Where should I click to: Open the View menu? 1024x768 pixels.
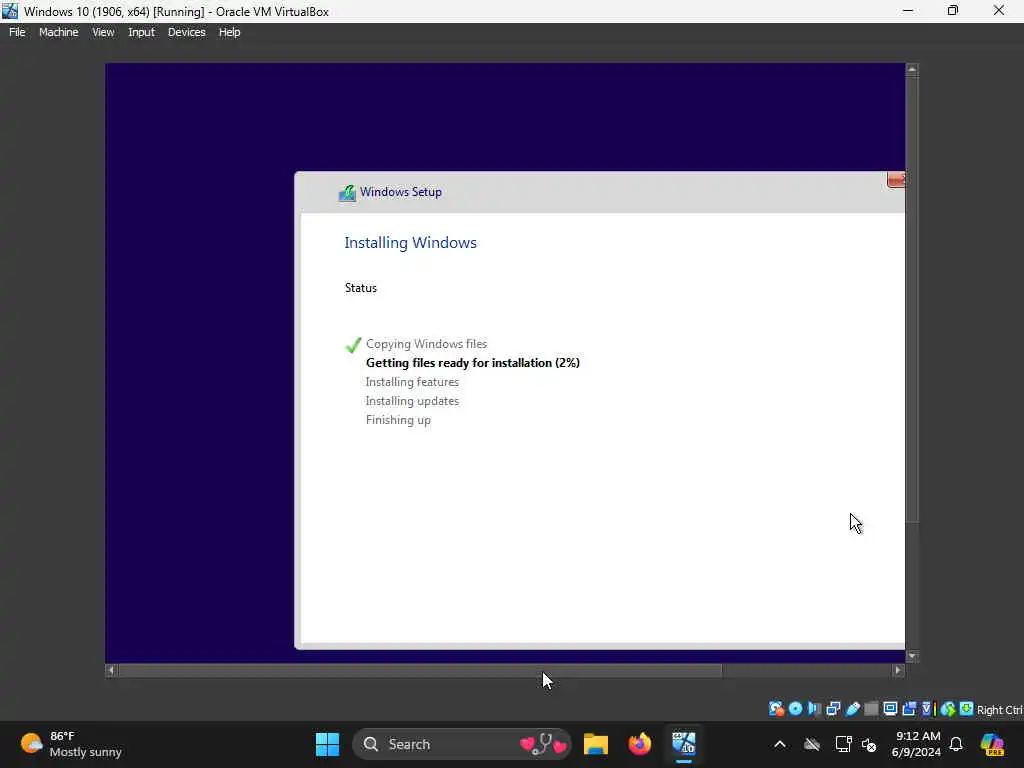[x=103, y=32]
